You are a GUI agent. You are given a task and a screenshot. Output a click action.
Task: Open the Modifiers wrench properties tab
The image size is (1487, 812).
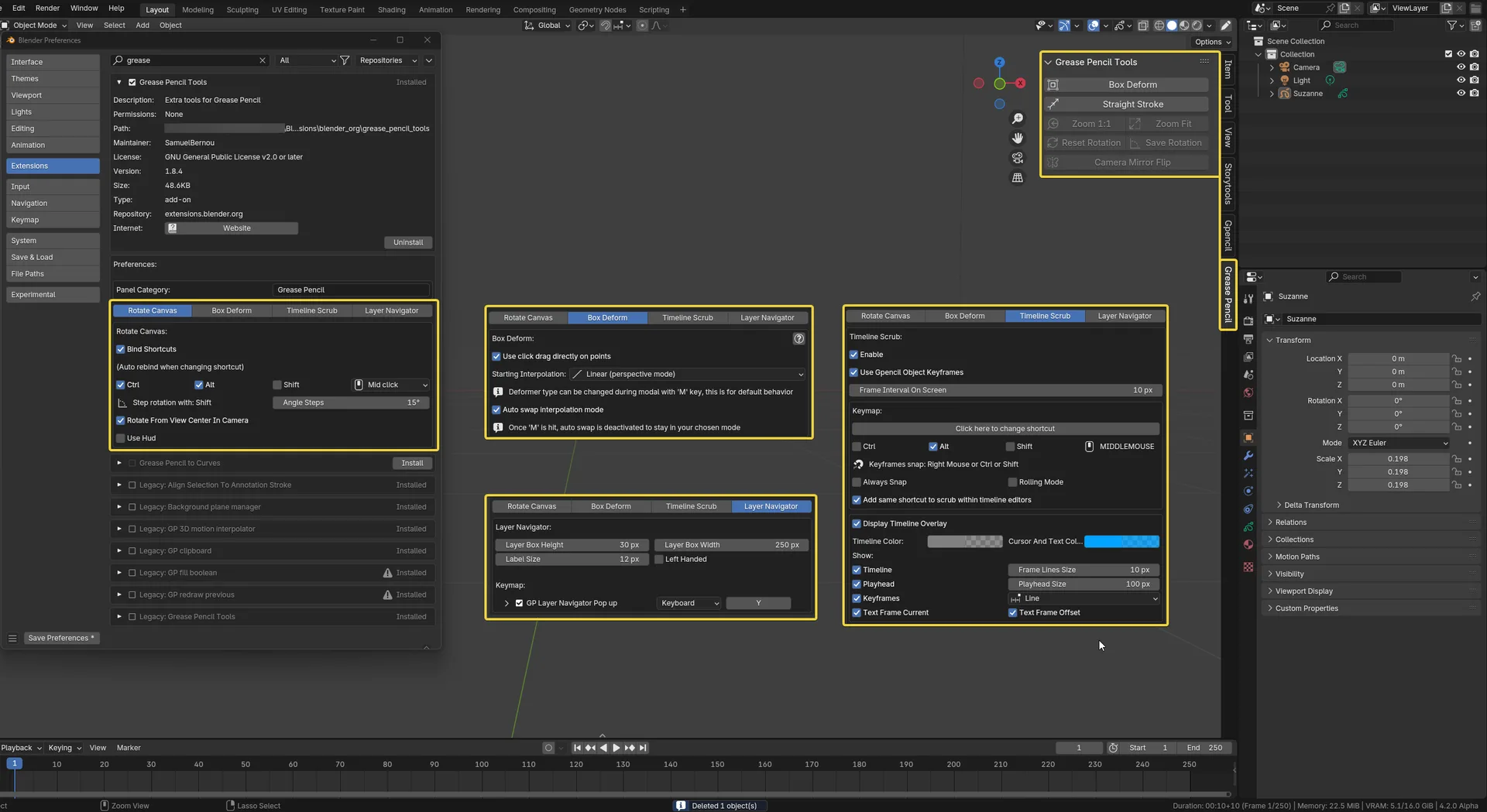point(1248,456)
